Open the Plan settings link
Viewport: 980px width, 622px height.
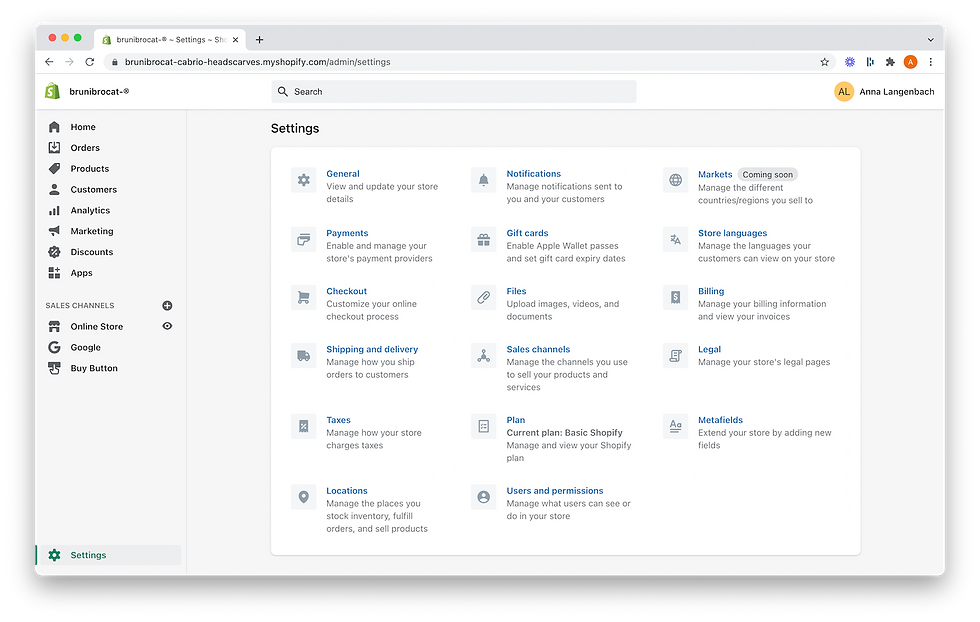pos(516,420)
